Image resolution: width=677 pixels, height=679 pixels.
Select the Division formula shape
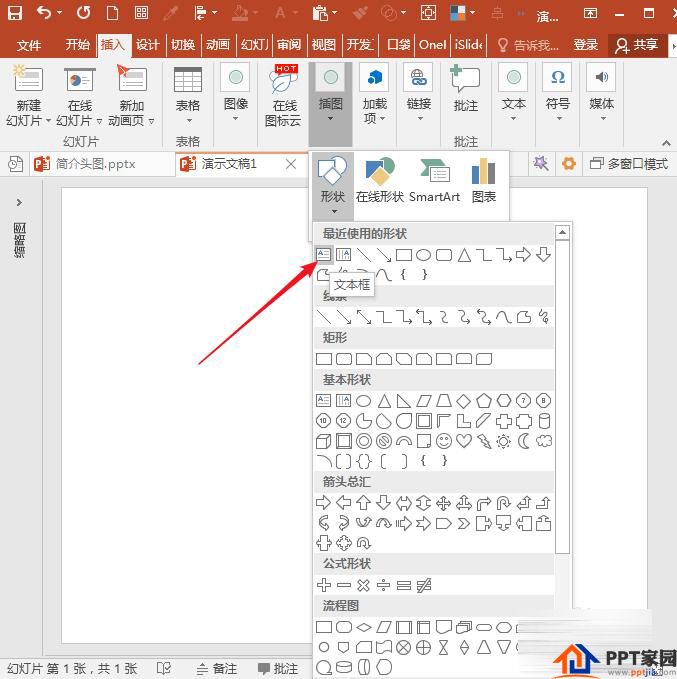pos(383,585)
